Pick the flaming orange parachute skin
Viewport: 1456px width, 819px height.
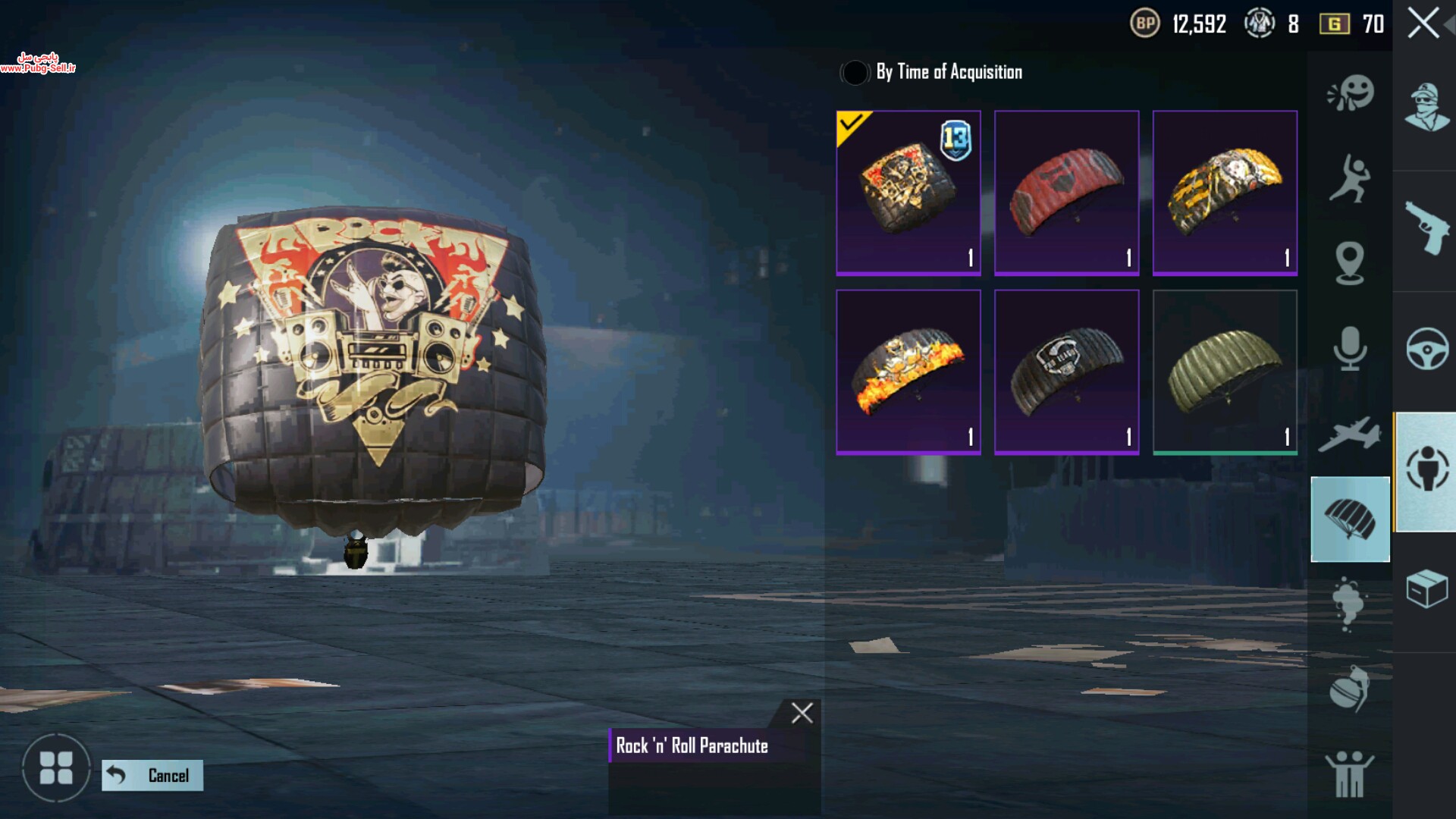(908, 372)
